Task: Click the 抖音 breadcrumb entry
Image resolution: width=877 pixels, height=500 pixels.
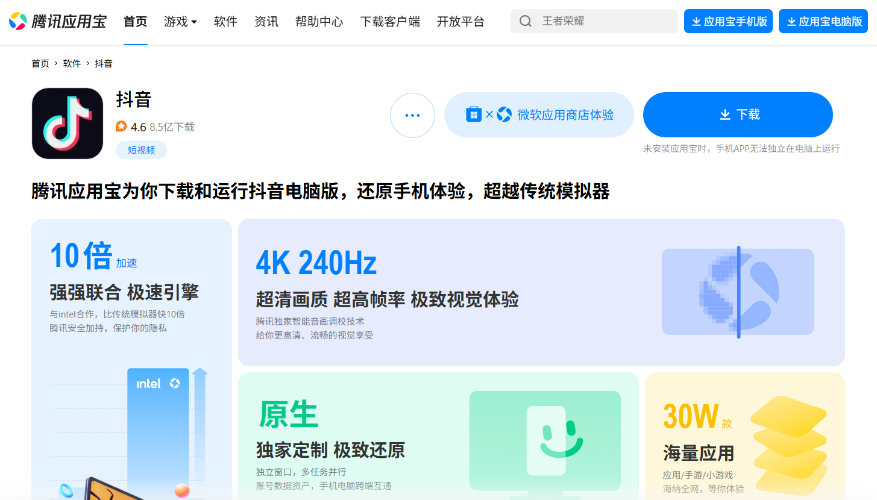Action: click(x=103, y=64)
